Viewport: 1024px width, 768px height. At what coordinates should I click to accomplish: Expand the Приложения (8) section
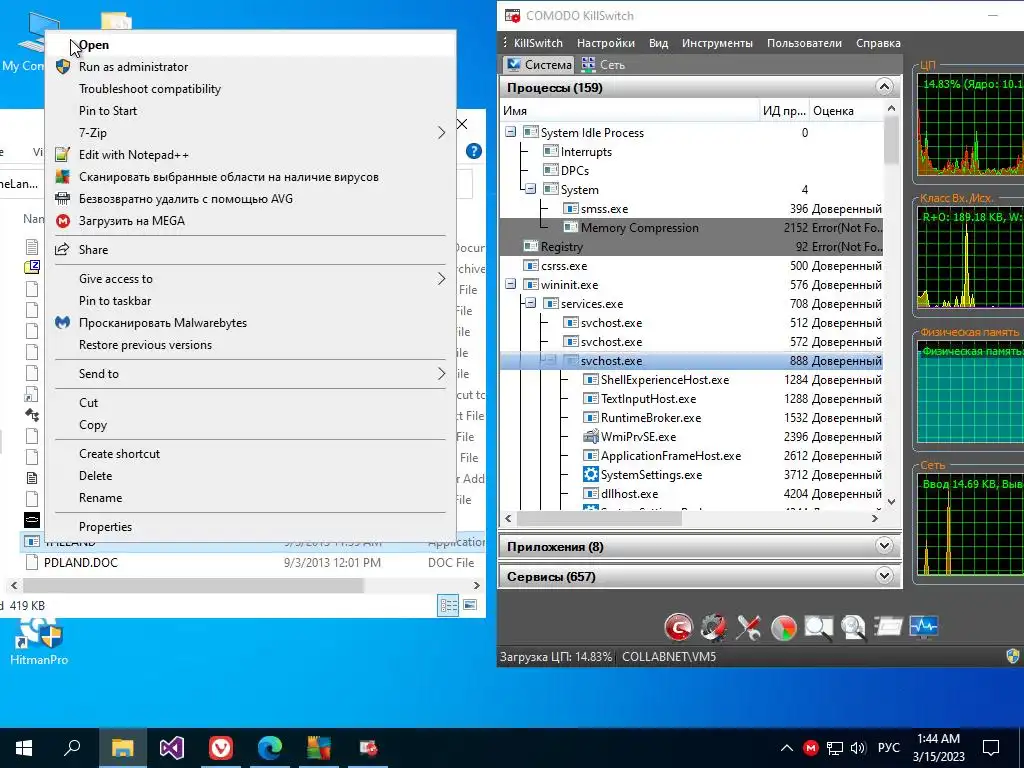pos(884,546)
